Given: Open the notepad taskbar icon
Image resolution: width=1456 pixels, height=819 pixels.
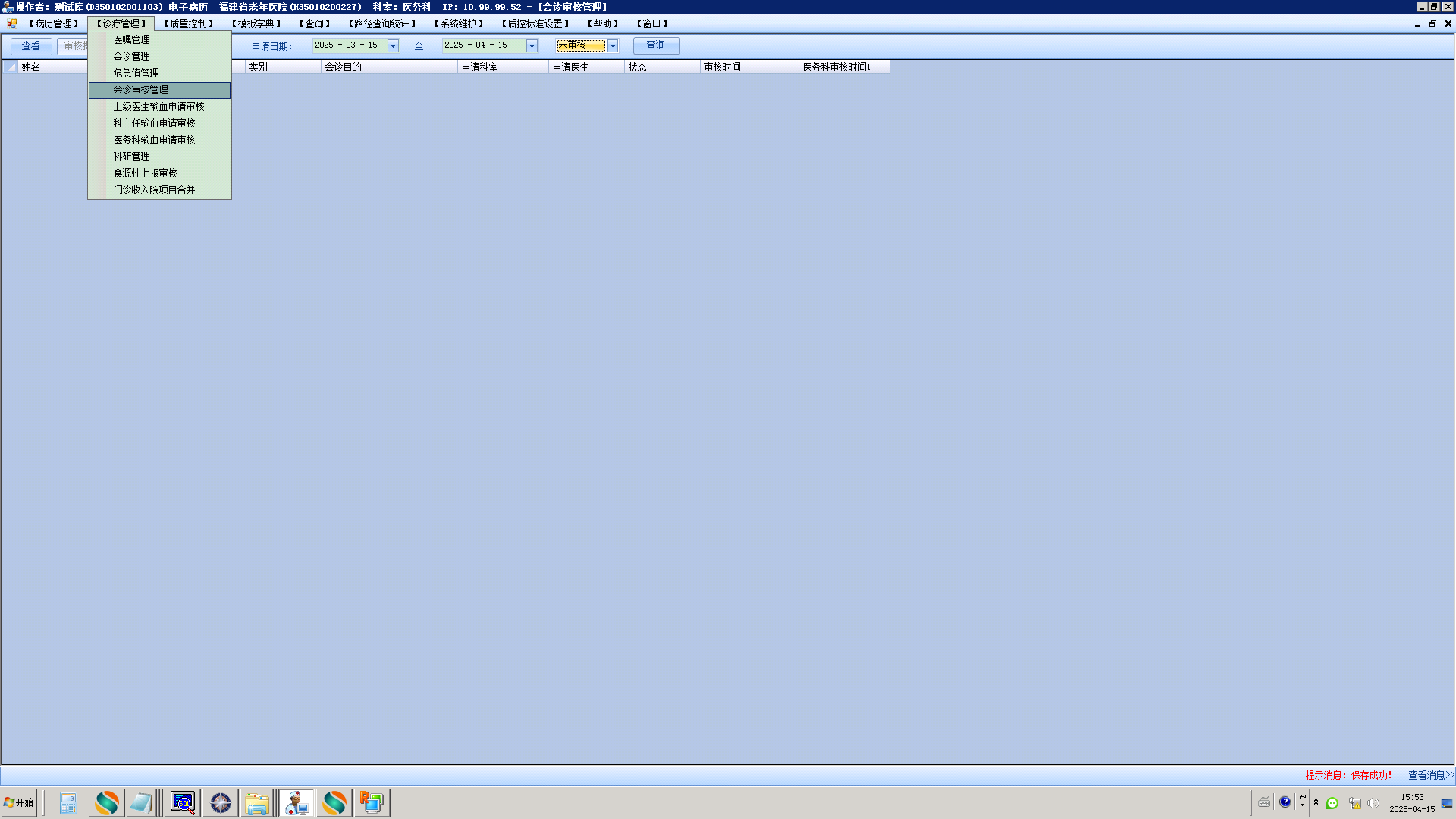Looking at the screenshot, I should [x=142, y=803].
